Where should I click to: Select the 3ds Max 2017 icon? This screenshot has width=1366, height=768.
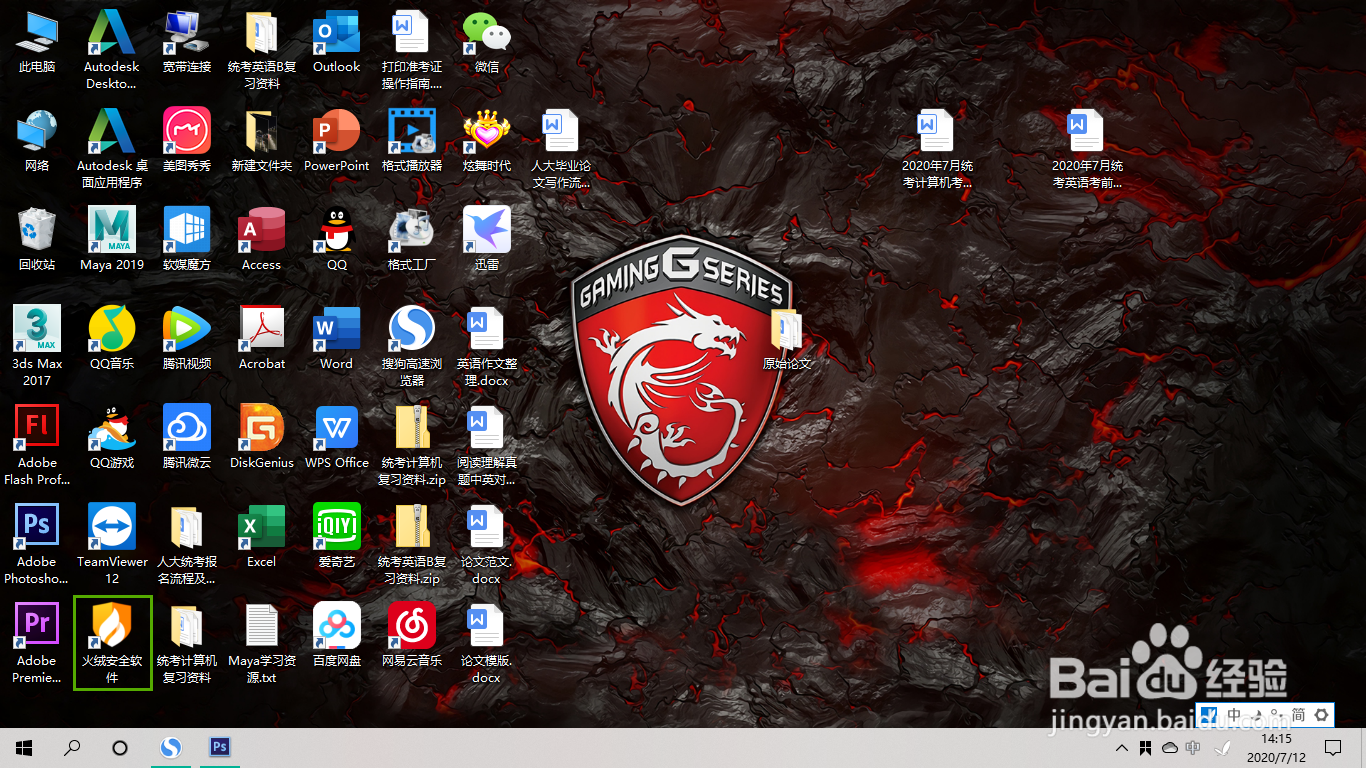(x=37, y=346)
